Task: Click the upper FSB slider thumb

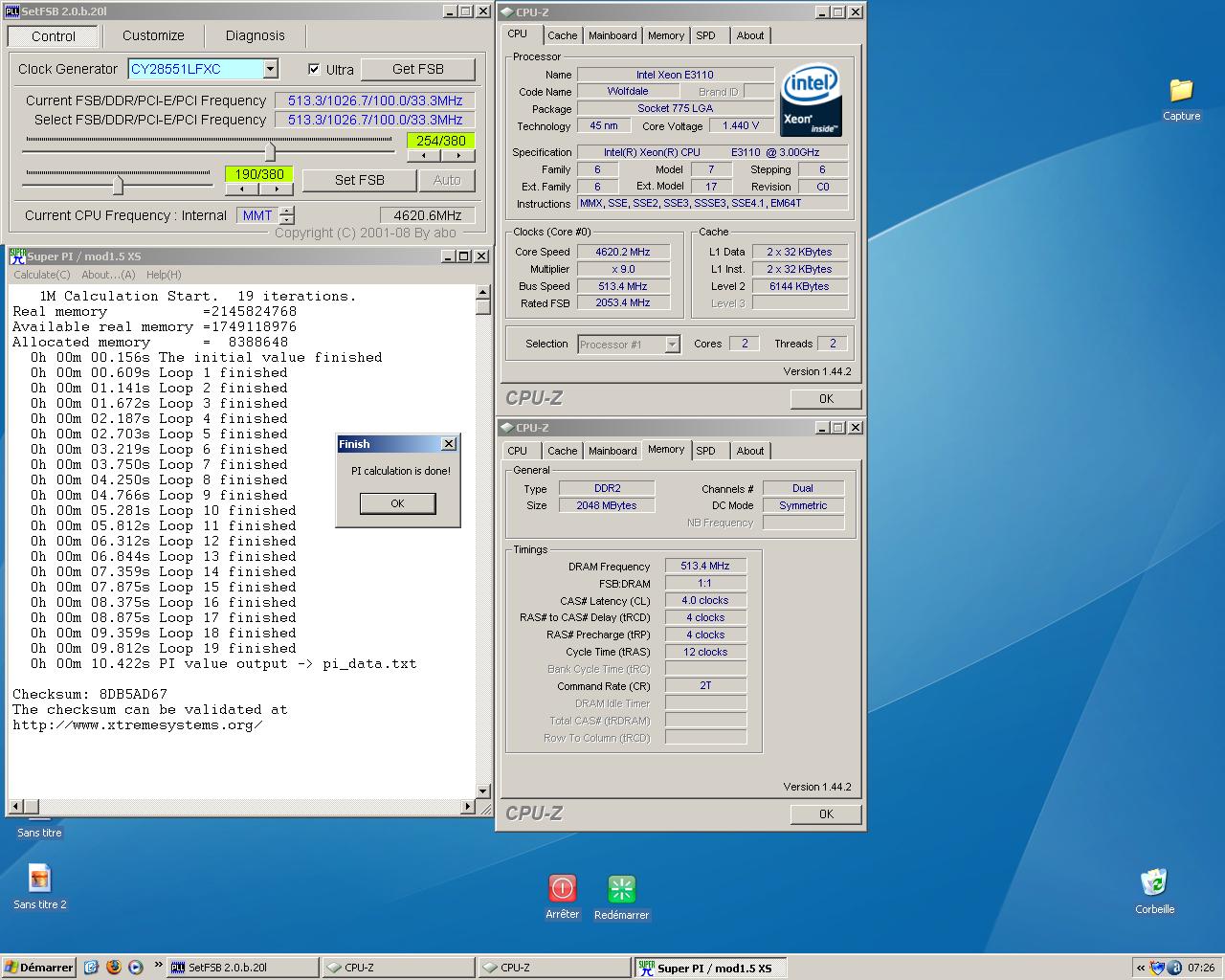Action: 270,151
